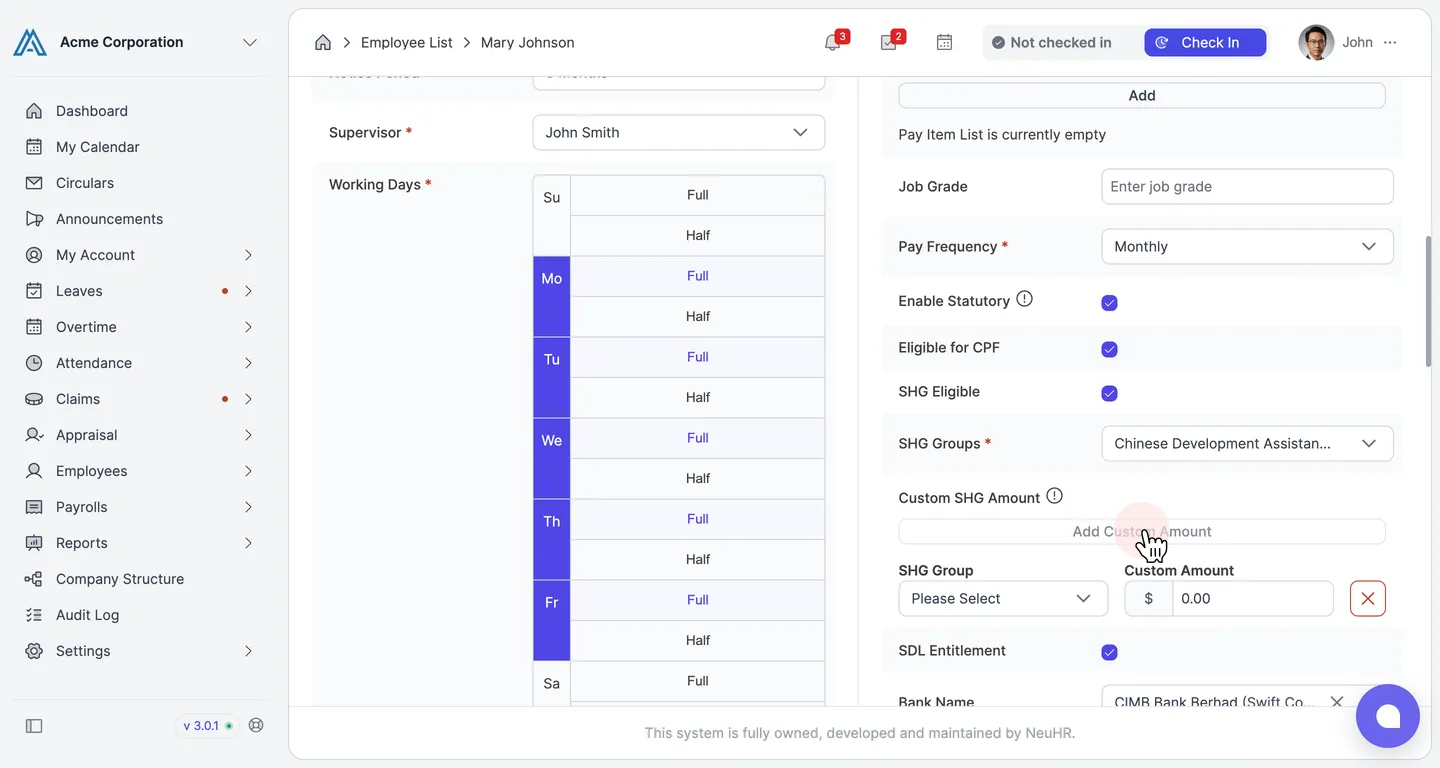Click the home breadcrumb icon

[323, 42]
